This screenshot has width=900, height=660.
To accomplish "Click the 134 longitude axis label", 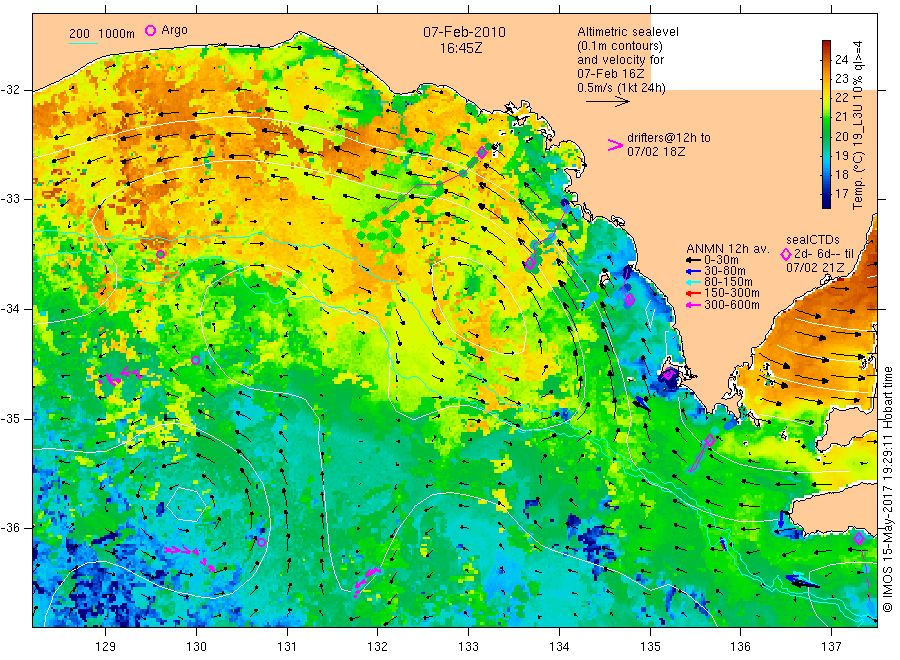I will click(559, 647).
